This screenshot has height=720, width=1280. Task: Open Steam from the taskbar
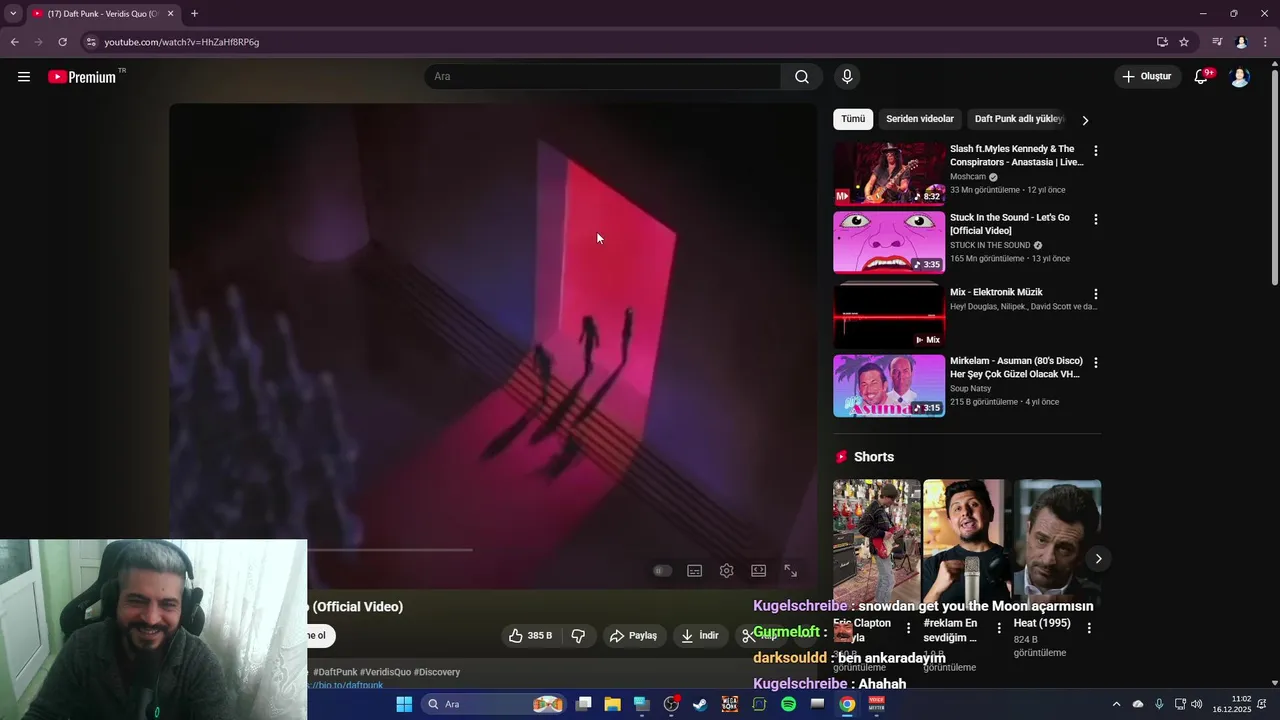tap(700, 704)
